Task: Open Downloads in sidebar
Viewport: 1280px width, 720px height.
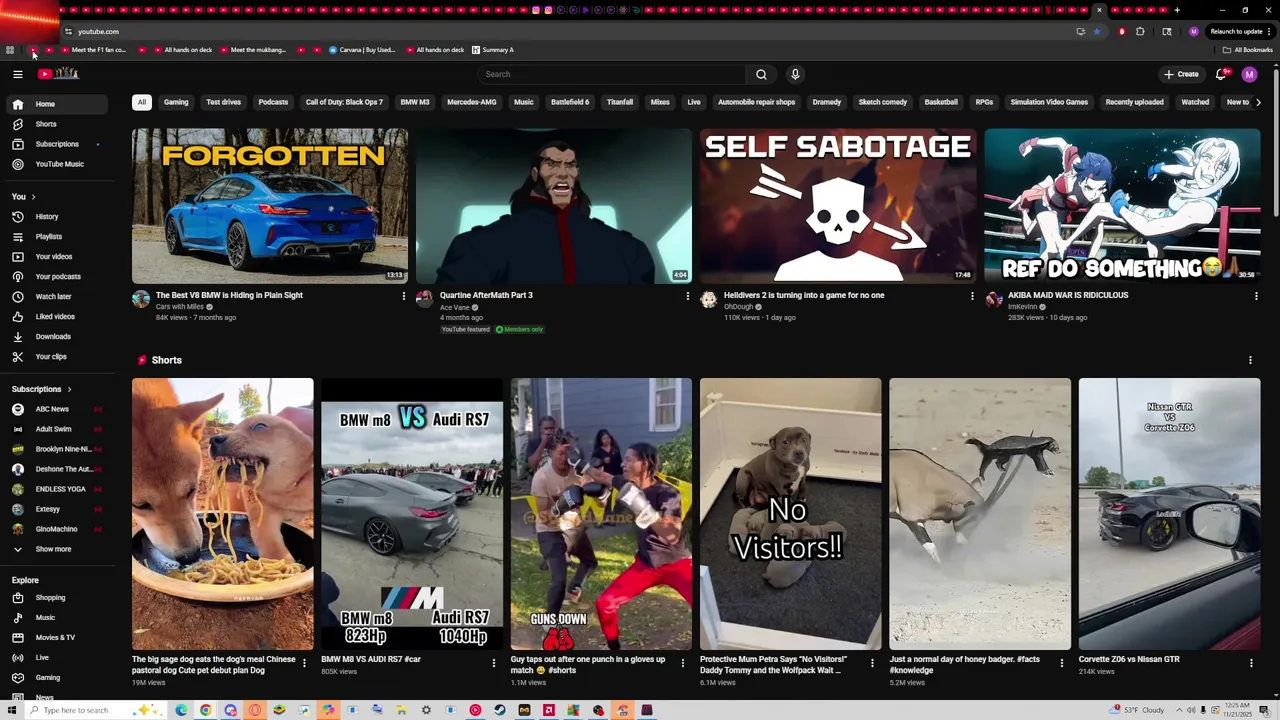Action: coord(58,337)
